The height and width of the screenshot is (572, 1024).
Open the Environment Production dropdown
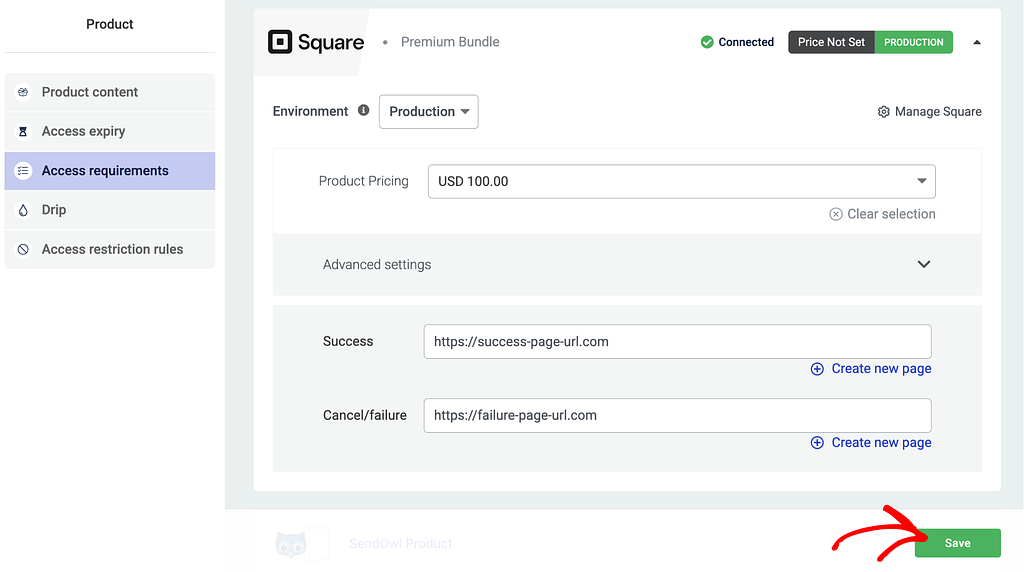[428, 112]
